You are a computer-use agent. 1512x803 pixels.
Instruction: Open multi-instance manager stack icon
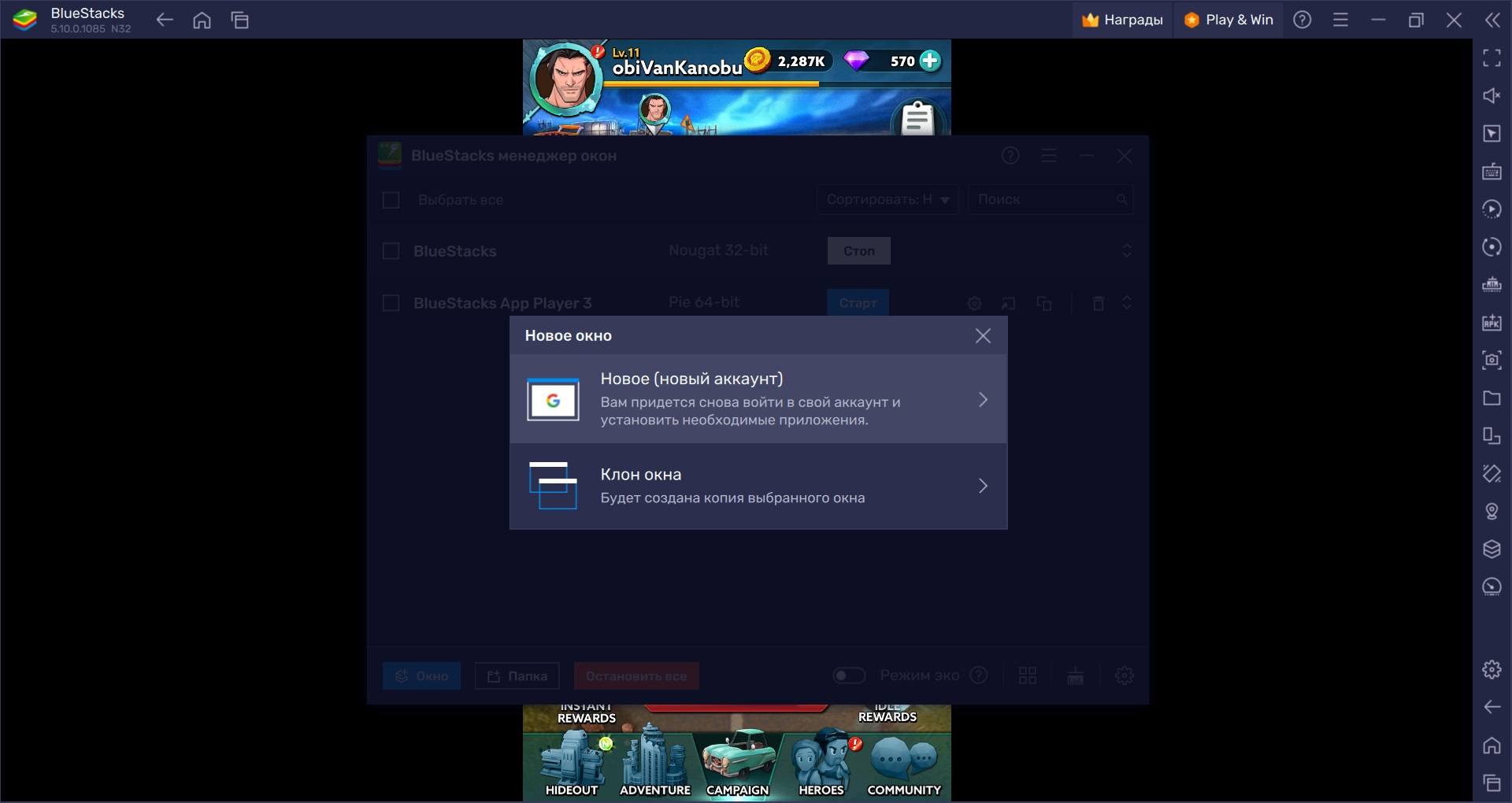pos(1492,549)
